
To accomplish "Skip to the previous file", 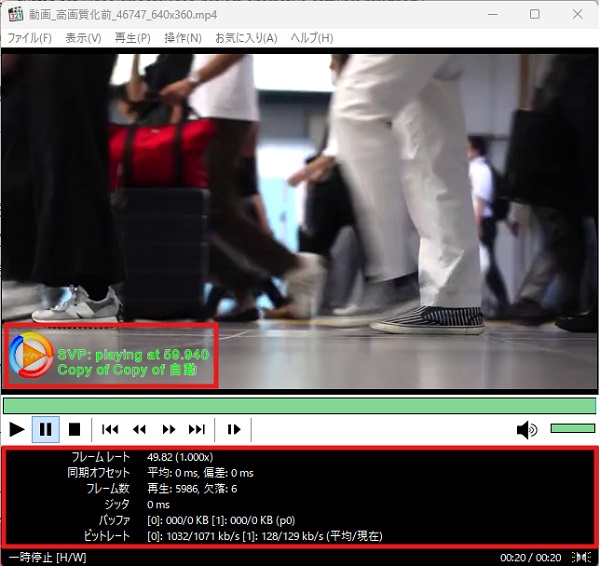I will 111,430.
